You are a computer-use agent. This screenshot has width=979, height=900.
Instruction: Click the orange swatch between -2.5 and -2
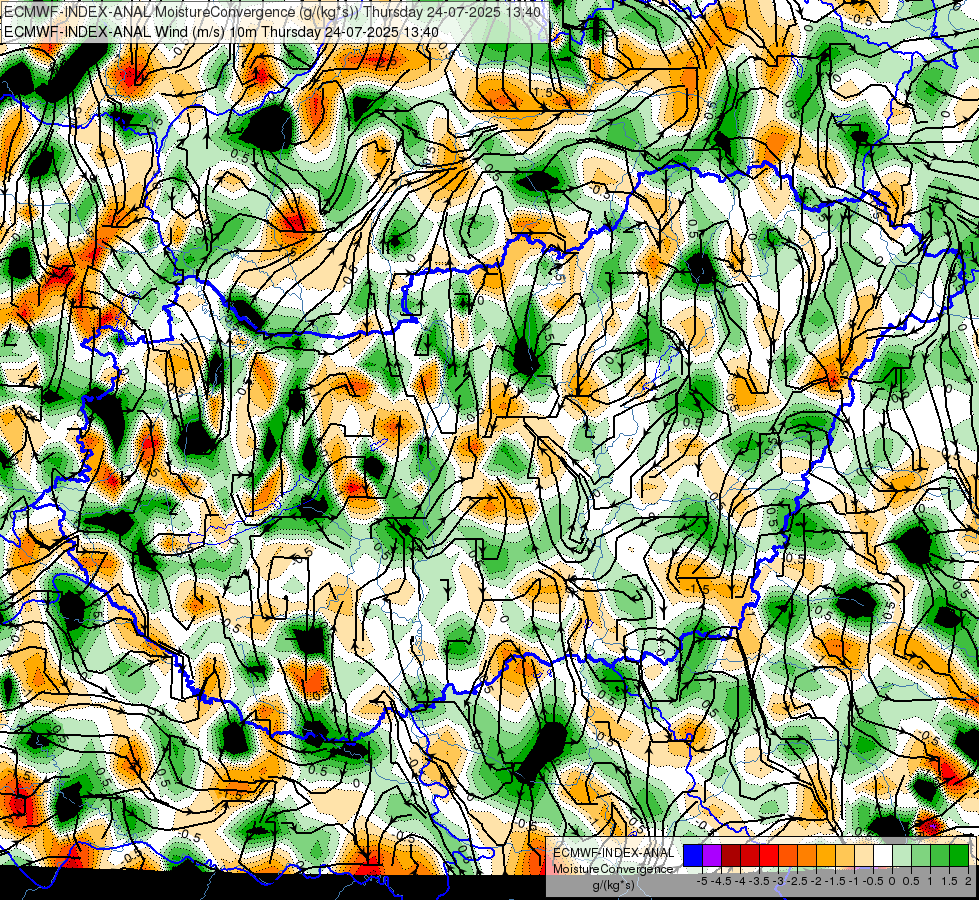click(x=807, y=856)
